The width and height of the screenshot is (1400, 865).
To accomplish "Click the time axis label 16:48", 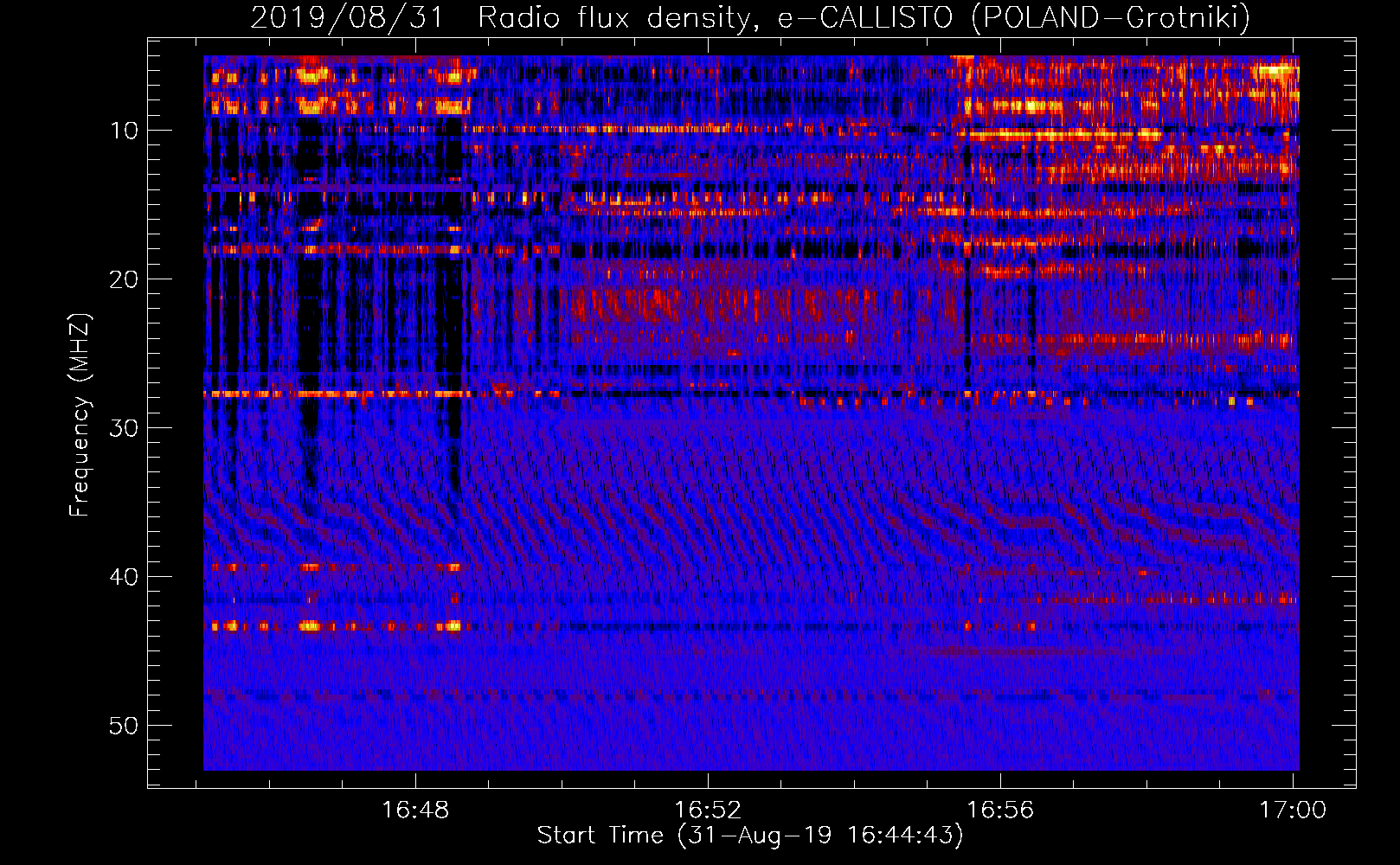I will point(415,811).
